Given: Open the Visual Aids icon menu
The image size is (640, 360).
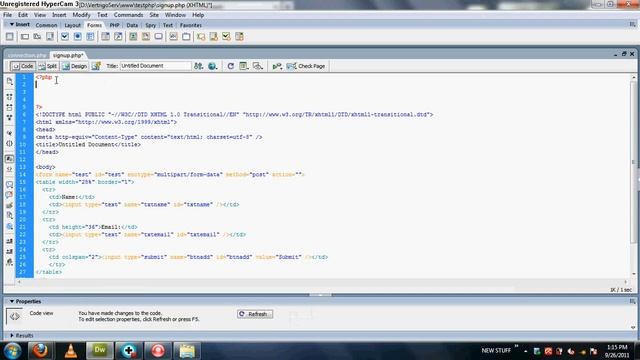Looking at the screenshot, I should pos(258,66).
